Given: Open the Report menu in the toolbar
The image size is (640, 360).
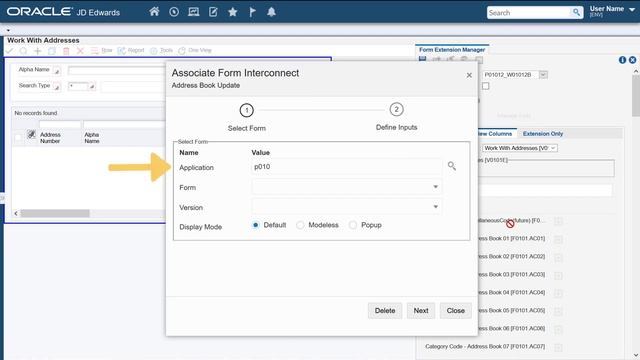Looking at the screenshot, I should tap(131, 50).
